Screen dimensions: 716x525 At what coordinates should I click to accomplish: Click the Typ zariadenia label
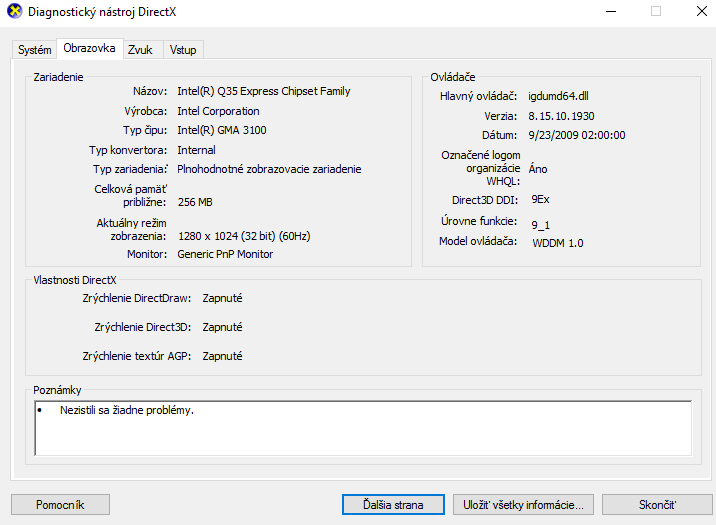click(130, 169)
